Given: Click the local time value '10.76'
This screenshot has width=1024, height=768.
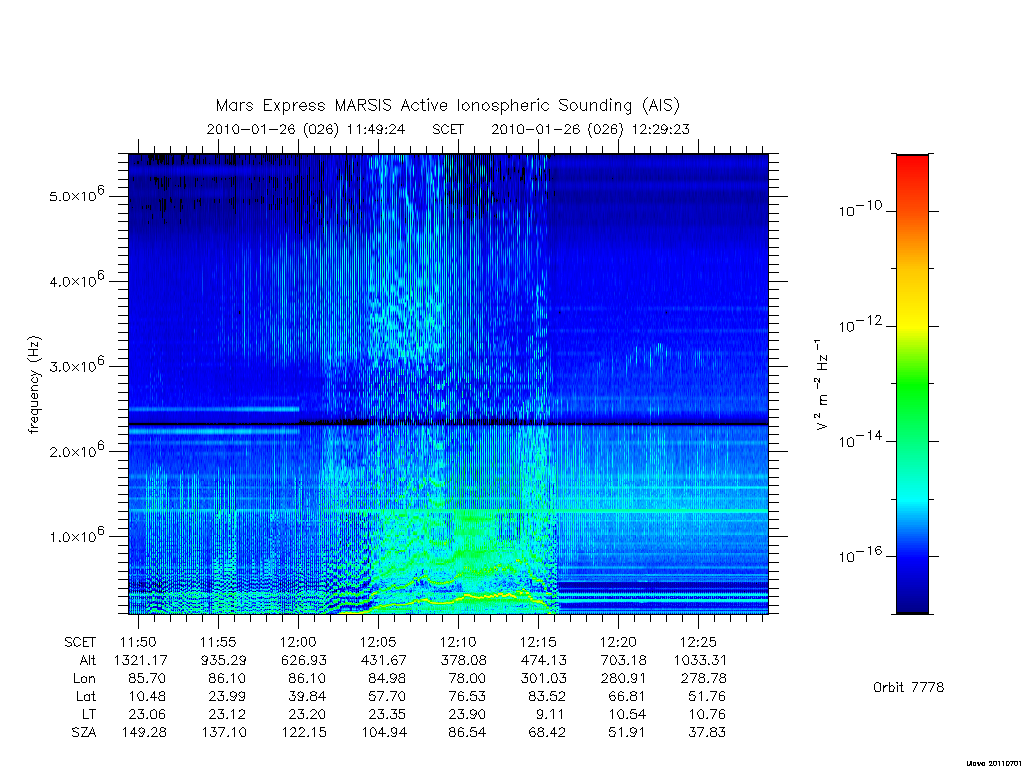Looking at the screenshot, I should tap(708, 714).
